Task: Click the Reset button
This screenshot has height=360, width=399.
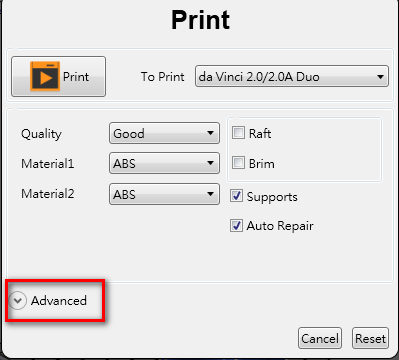Action: pos(370,338)
